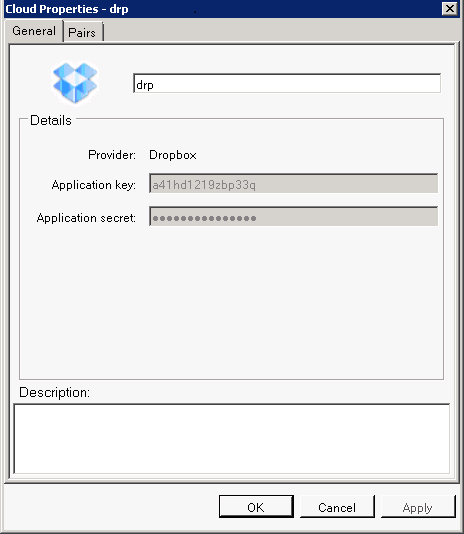Click the Application secret label
This screenshot has height=534, width=464.
(x=86, y=218)
